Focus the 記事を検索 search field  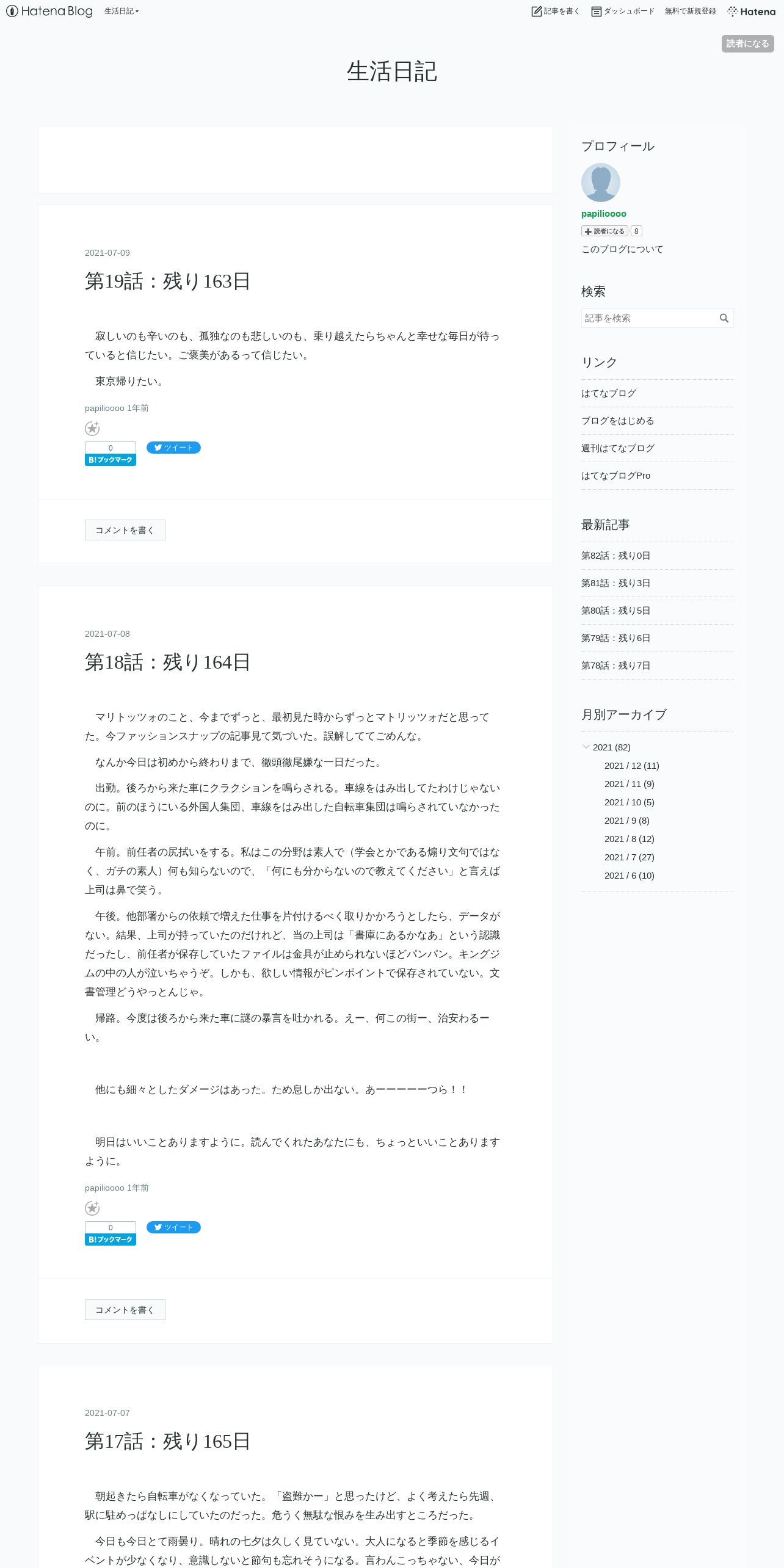[648, 318]
